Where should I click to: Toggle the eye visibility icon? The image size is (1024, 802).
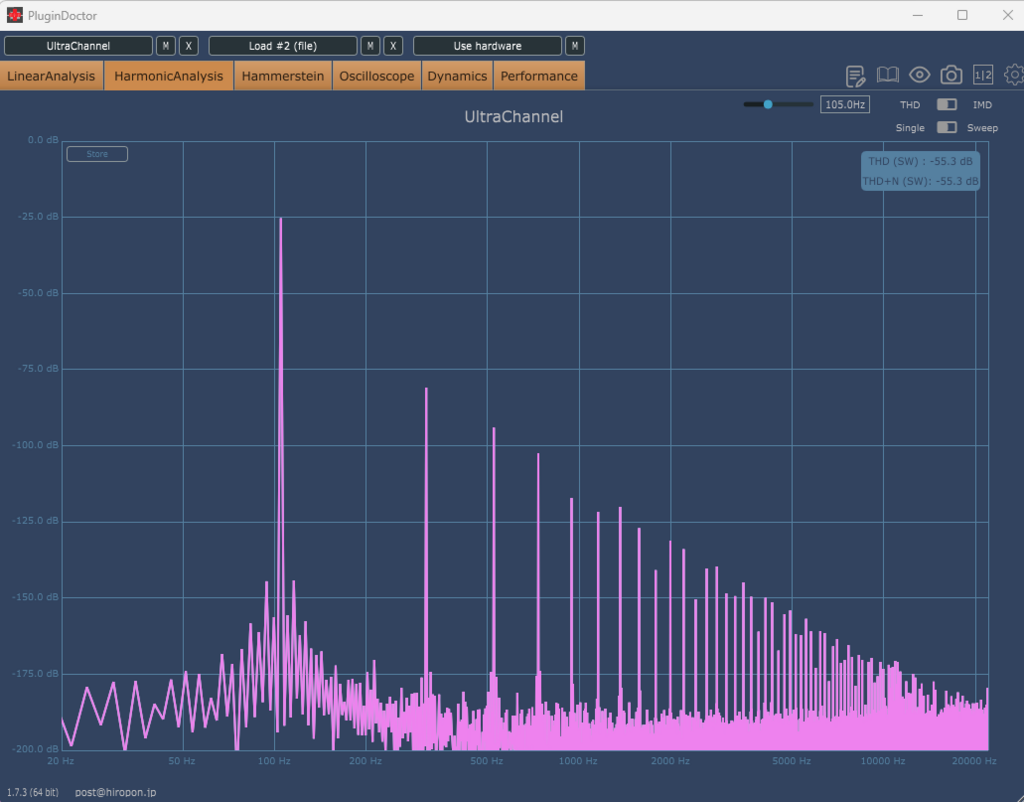coord(920,75)
